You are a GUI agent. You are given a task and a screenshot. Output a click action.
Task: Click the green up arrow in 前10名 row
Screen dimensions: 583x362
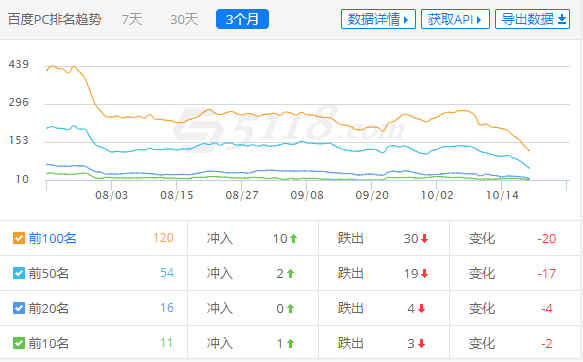pyautogui.click(x=291, y=343)
